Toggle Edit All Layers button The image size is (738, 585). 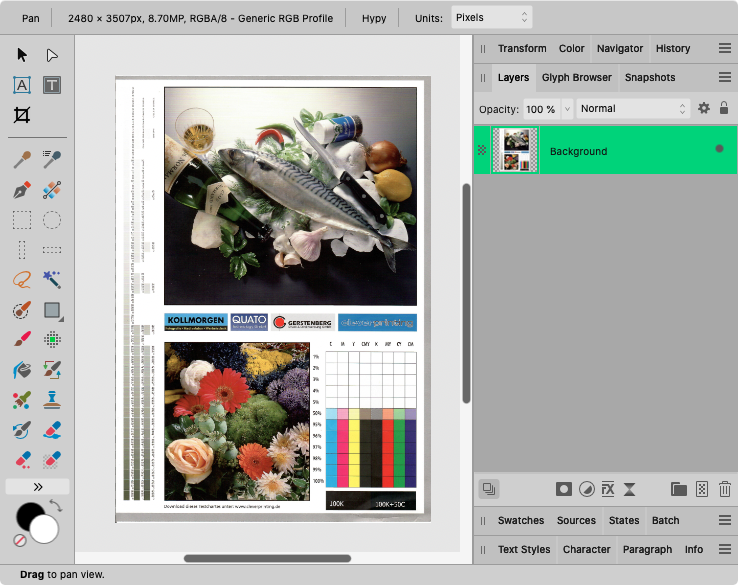click(x=489, y=489)
